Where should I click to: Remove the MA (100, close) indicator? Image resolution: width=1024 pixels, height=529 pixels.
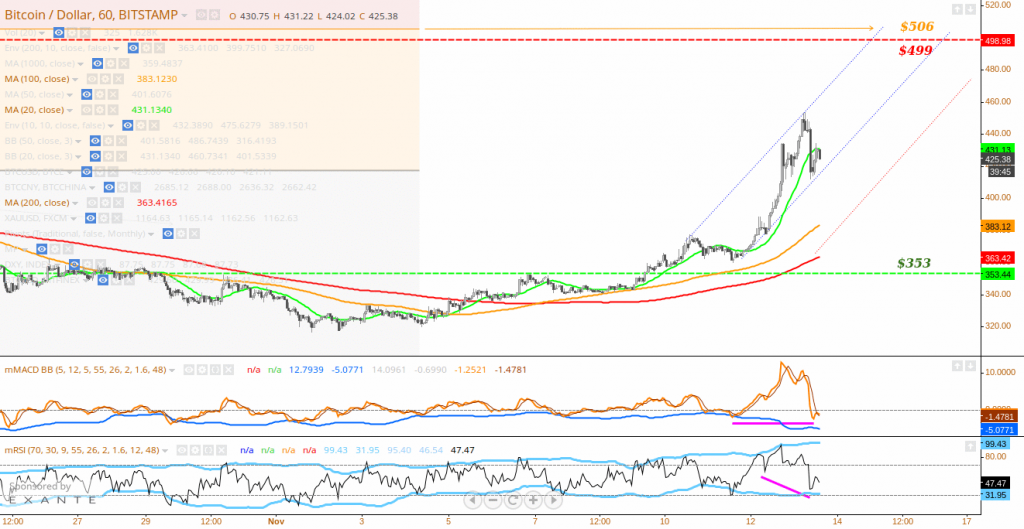tap(118, 79)
